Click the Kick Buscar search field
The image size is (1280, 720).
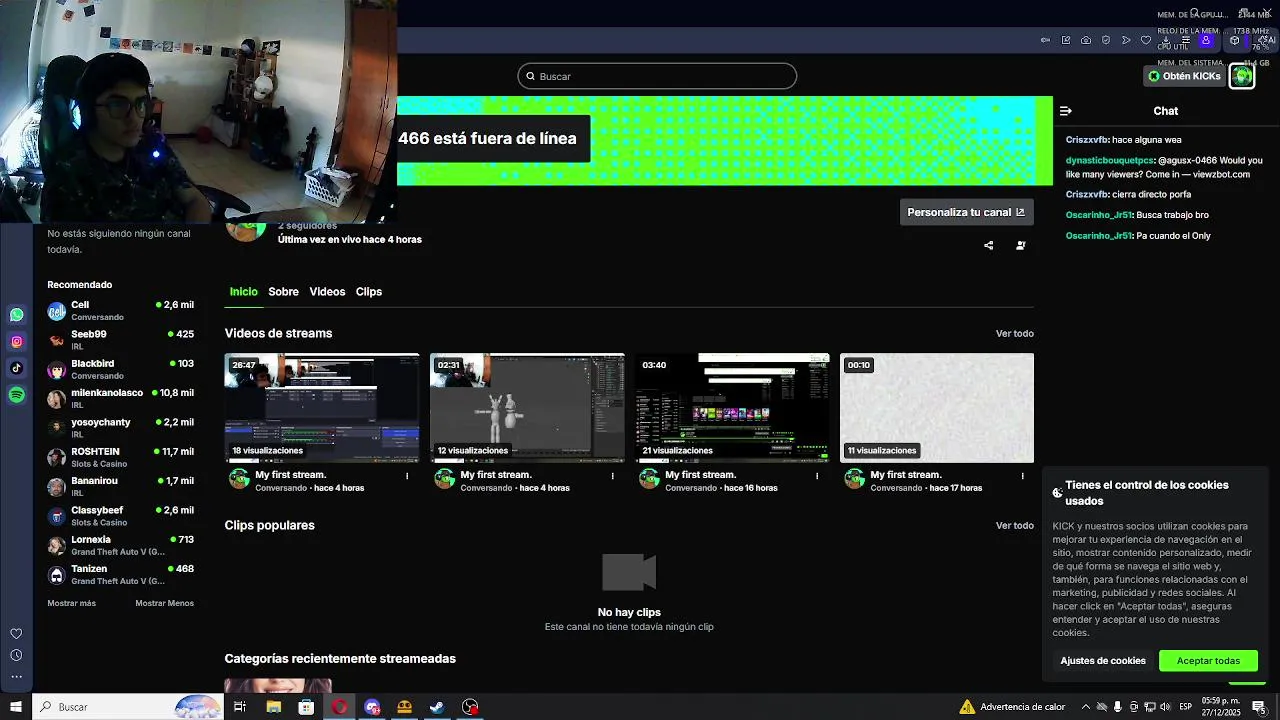(657, 76)
